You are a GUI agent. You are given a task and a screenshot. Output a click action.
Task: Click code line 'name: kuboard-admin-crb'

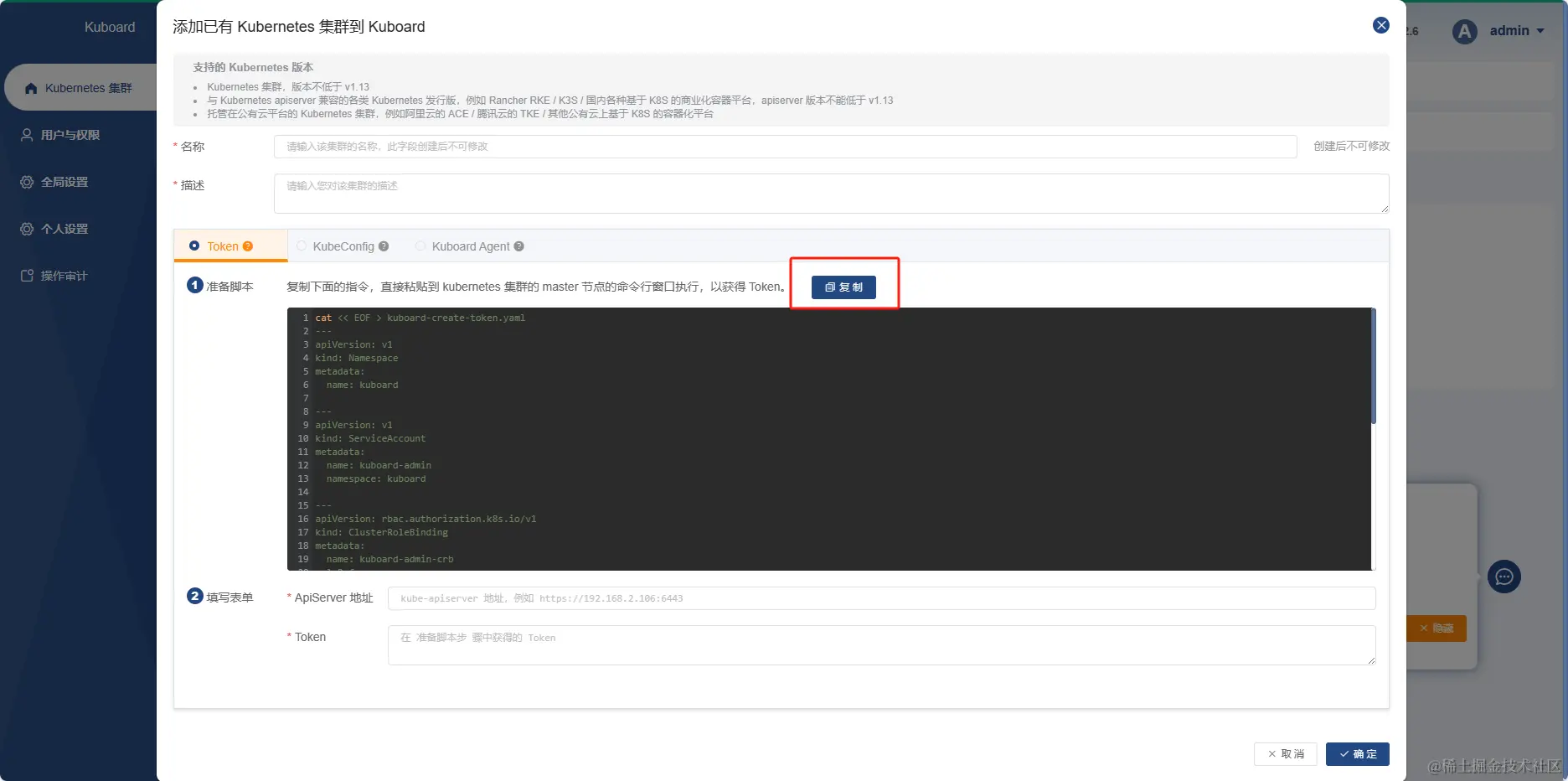click(390, 559)
